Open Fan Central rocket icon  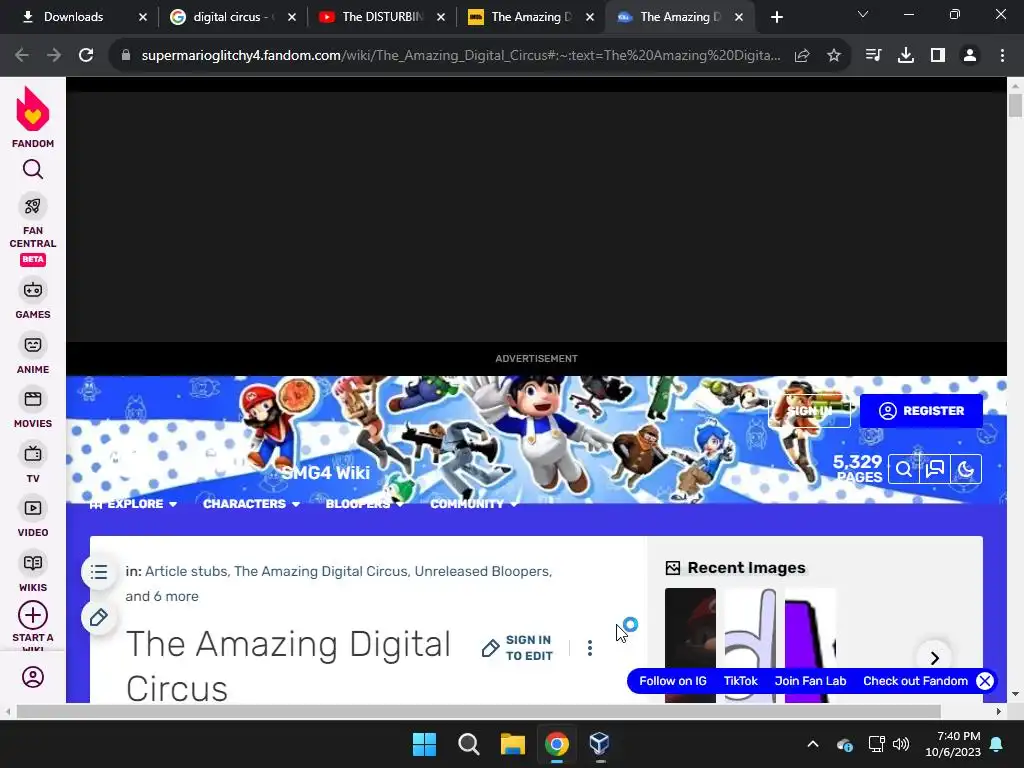(x=33, y=206)
